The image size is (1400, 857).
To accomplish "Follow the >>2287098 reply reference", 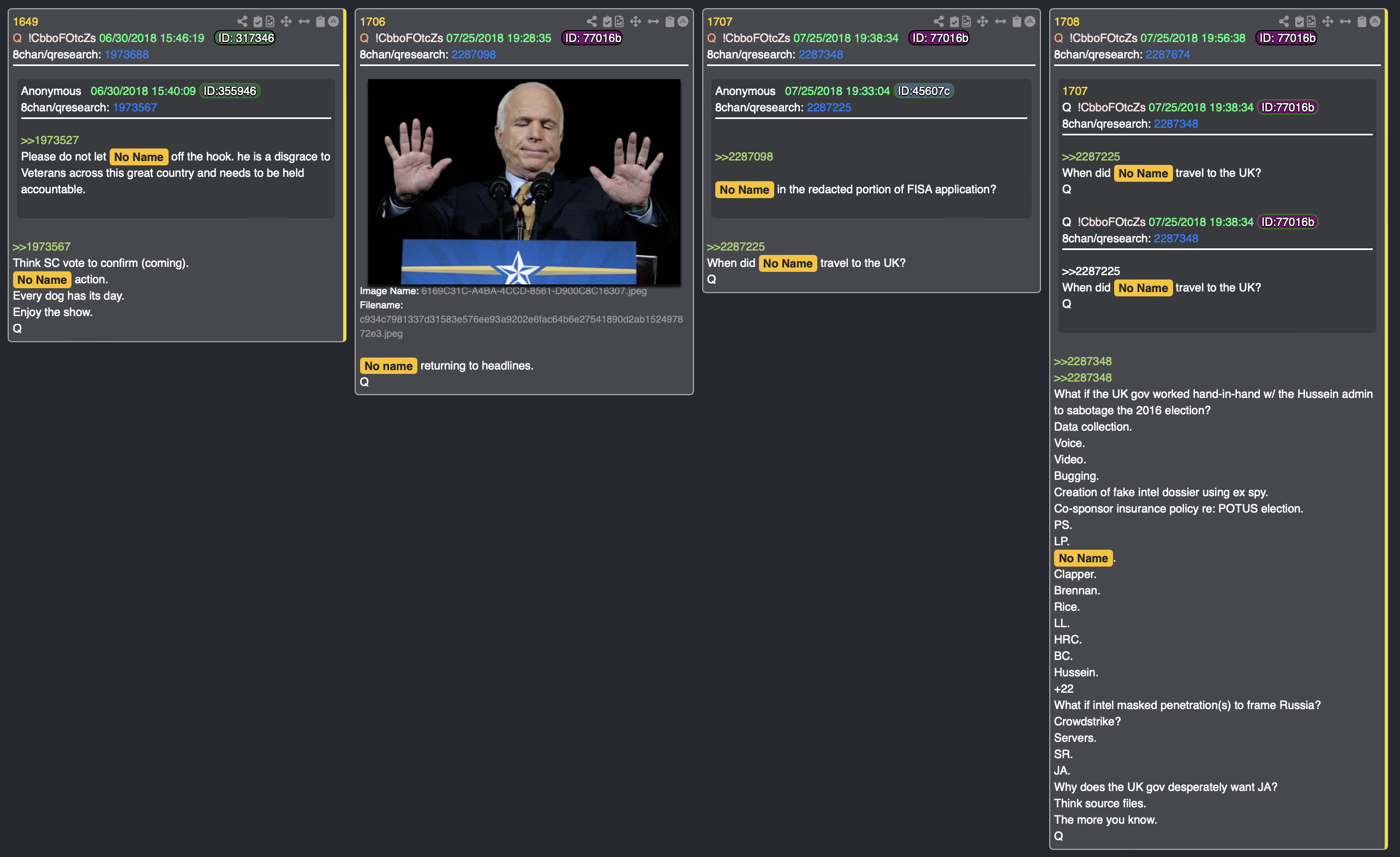I will (x=744, y=157).
